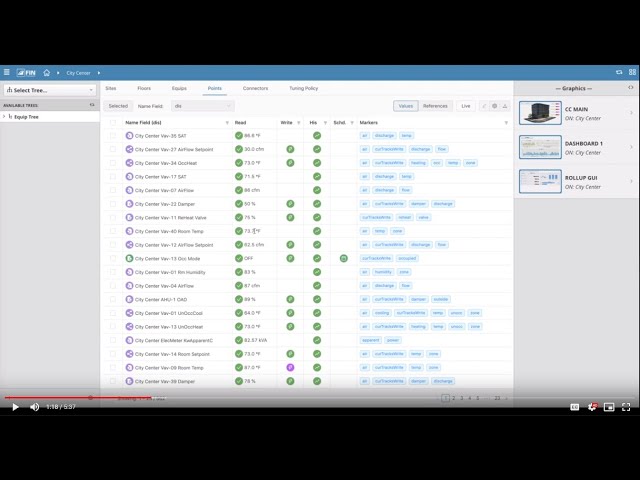Enter fullscreen in video player
This screenshot has height=480, width=640.
coord(626,407)
